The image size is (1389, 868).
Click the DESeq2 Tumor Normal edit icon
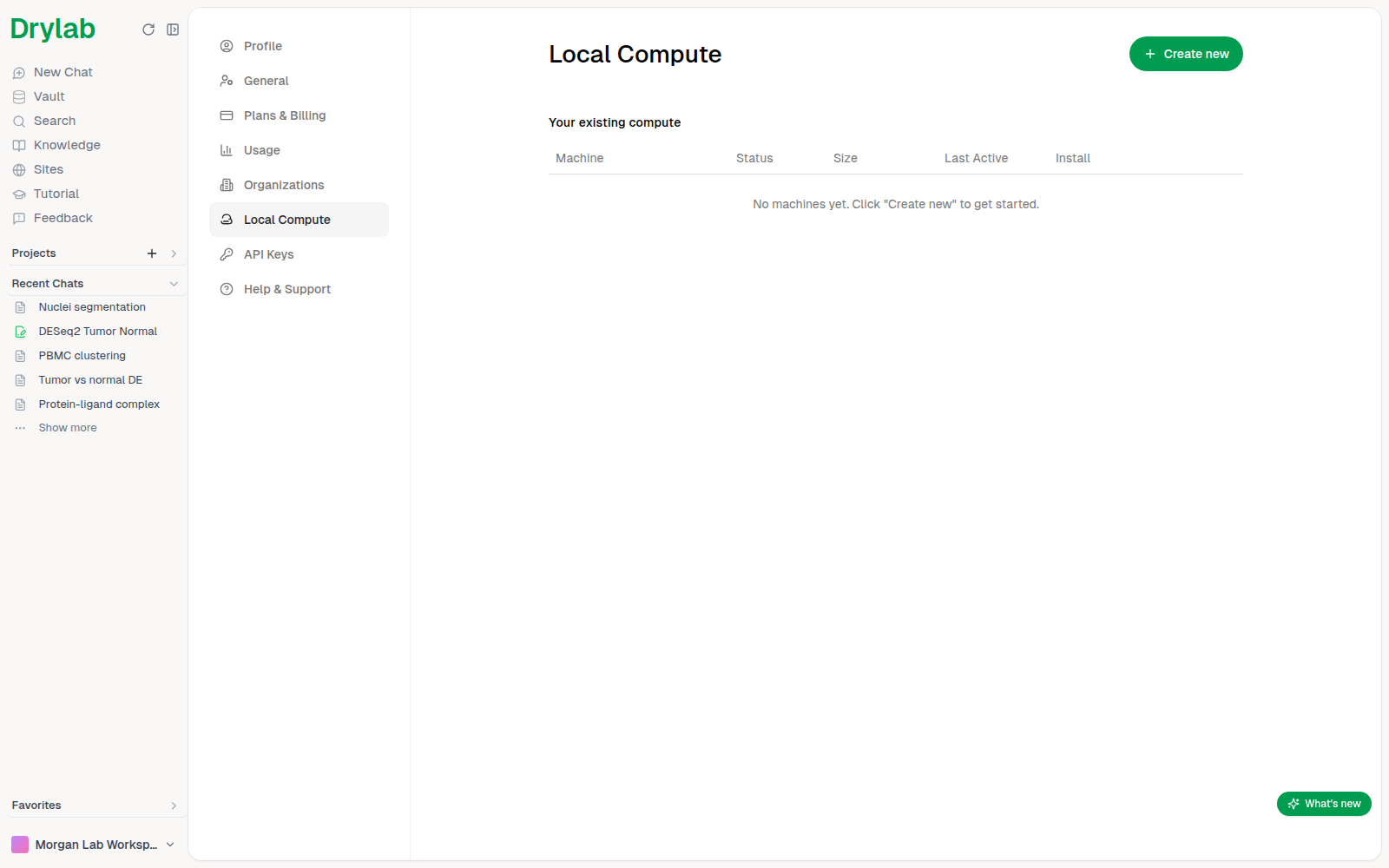(21, 332)
